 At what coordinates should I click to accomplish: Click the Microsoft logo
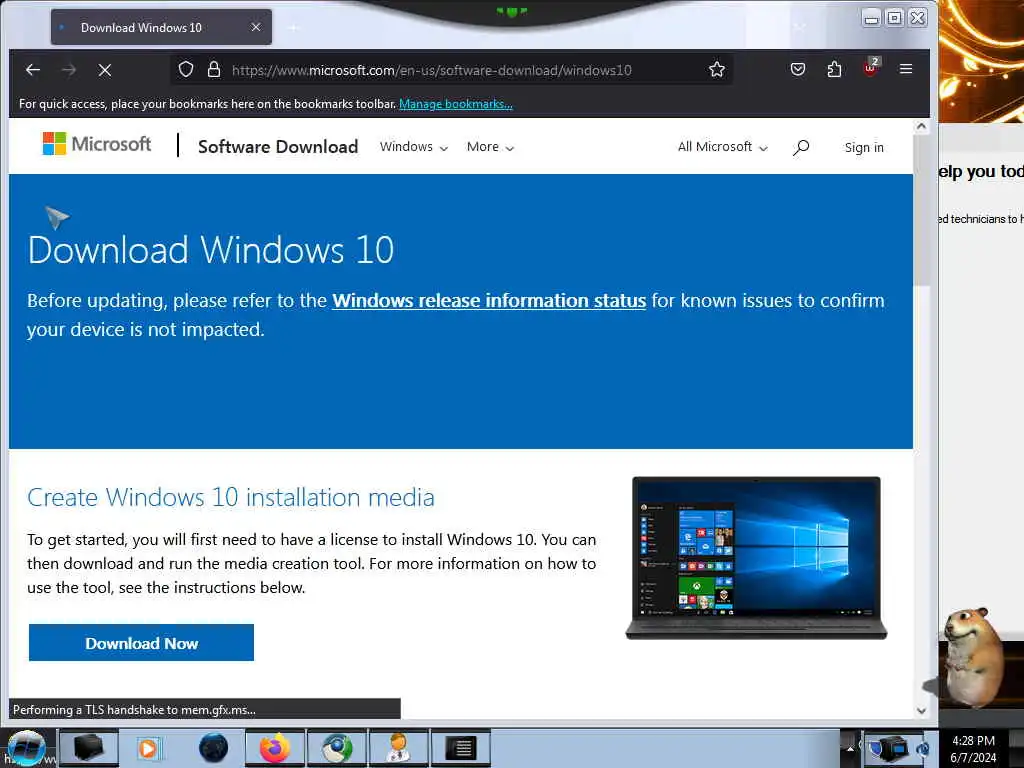[97, 144]
